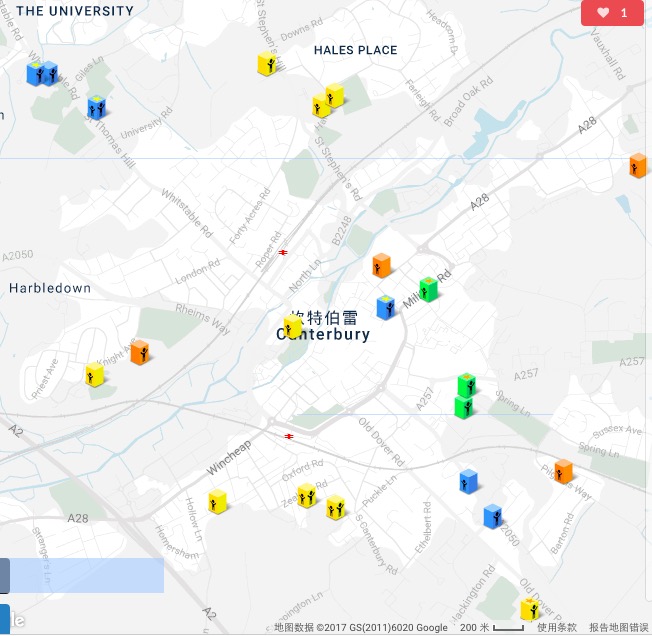
Task: Open the 报告地图错误 report link
Action: (x=619, y=627)
